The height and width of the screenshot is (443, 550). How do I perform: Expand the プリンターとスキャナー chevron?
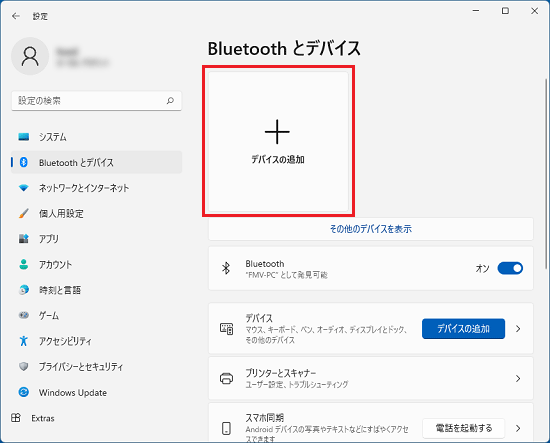point(518,378)
